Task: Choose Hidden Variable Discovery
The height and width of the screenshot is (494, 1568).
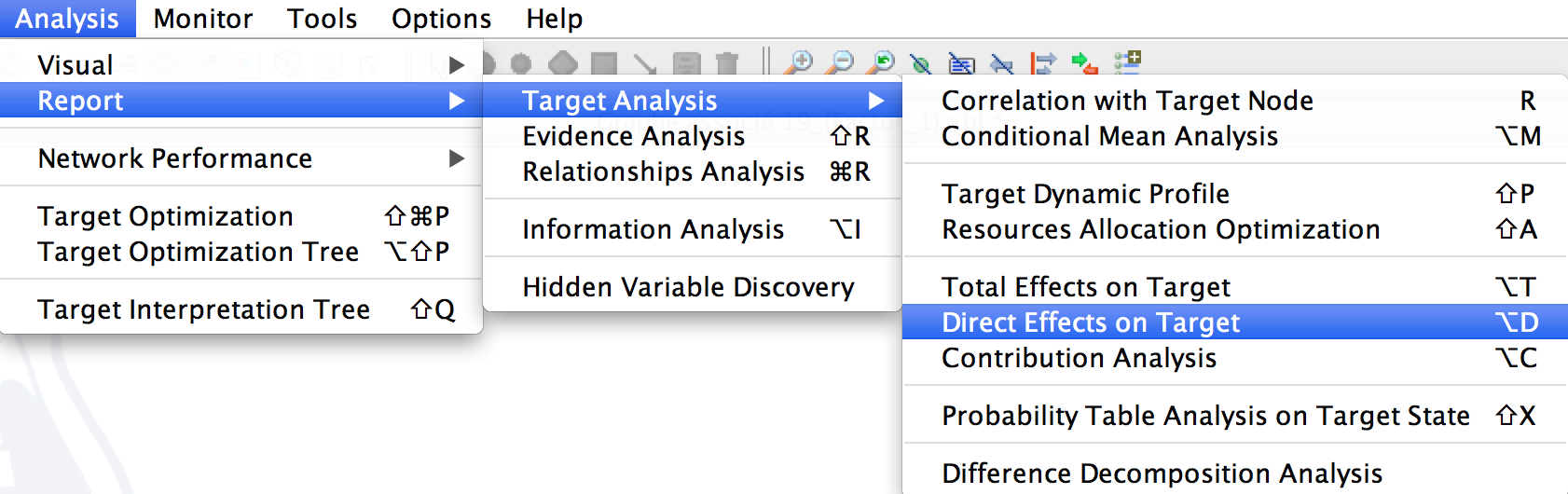Action: click(x=688, y=287)
